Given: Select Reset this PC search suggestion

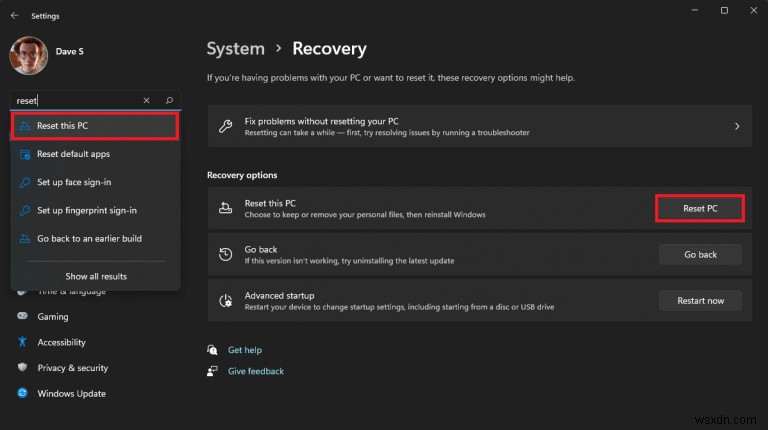Looking at the screenshot, I should point(95,126).
